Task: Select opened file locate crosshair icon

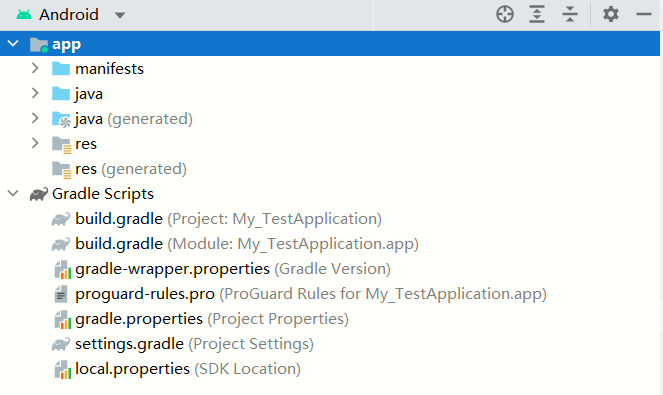Action: [505, 14]
